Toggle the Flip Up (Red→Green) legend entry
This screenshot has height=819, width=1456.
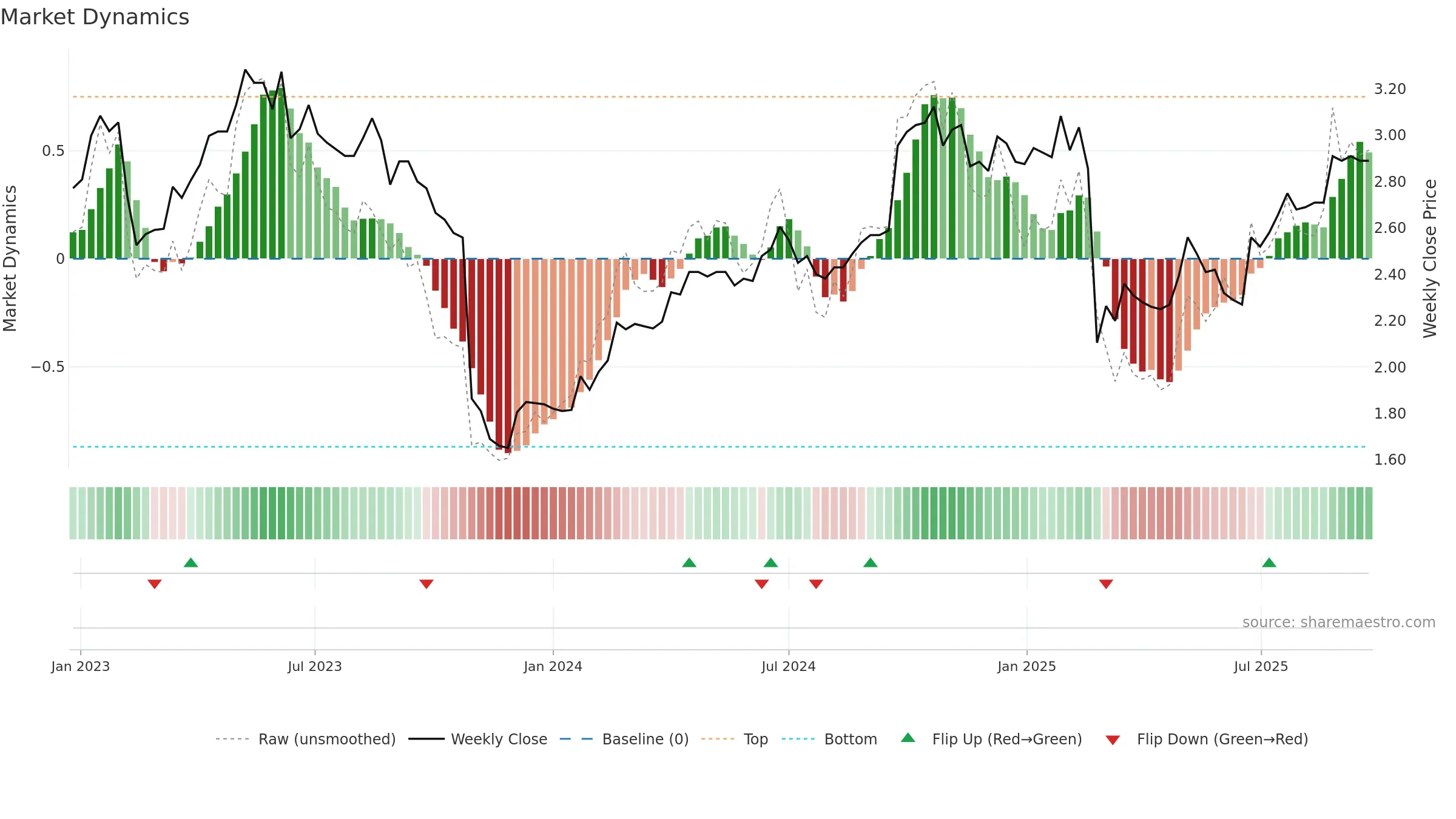tap(992, 739)
